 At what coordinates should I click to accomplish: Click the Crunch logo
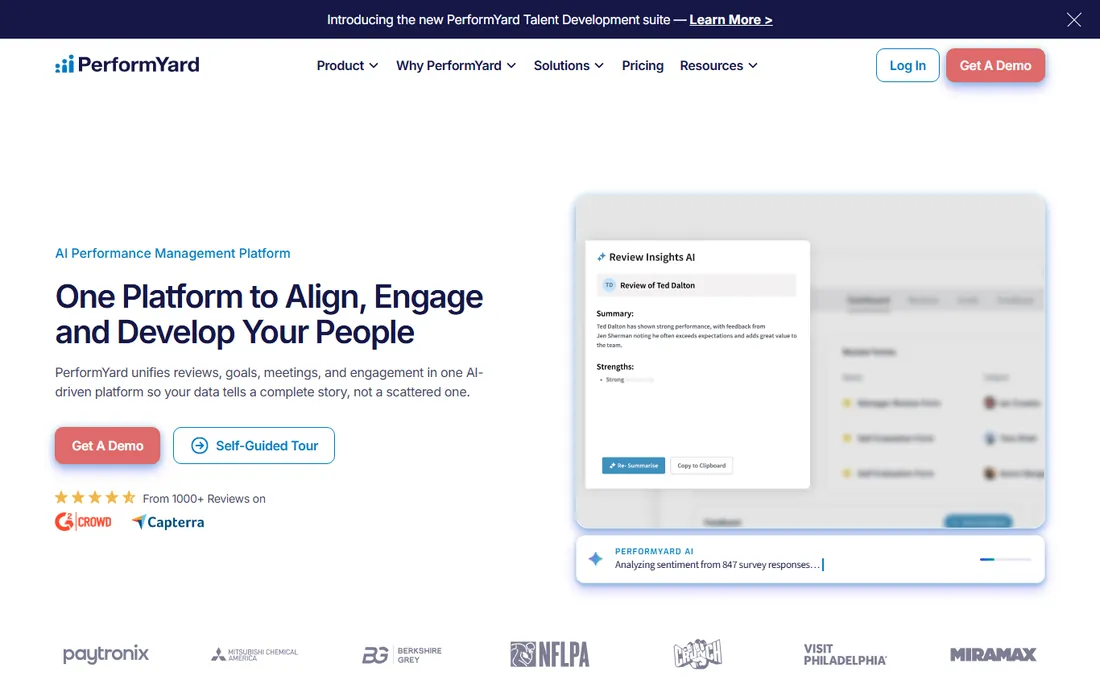tap(697, 654)
